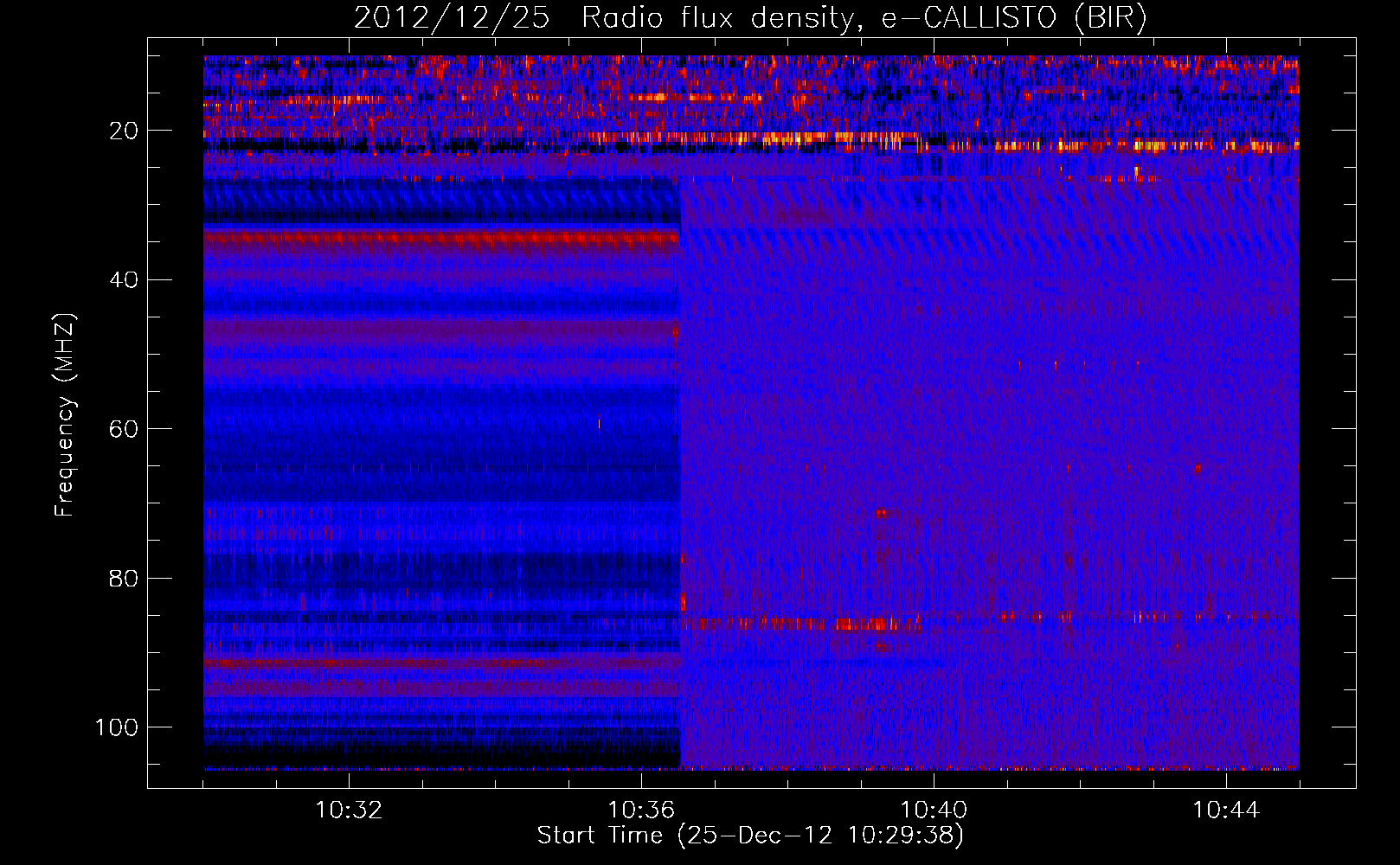The width and height of the screenshot is (1400, 865).
Task: Click the plot title '2012/12/25 Radio flux density'
Action: [x=605, y=18]
